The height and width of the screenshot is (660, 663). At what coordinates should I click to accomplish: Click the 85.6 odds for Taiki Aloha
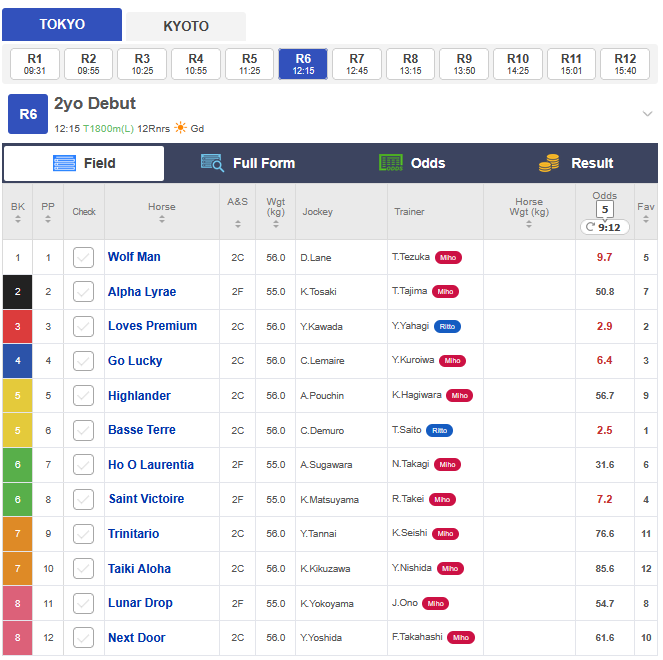tap(605, 569)
